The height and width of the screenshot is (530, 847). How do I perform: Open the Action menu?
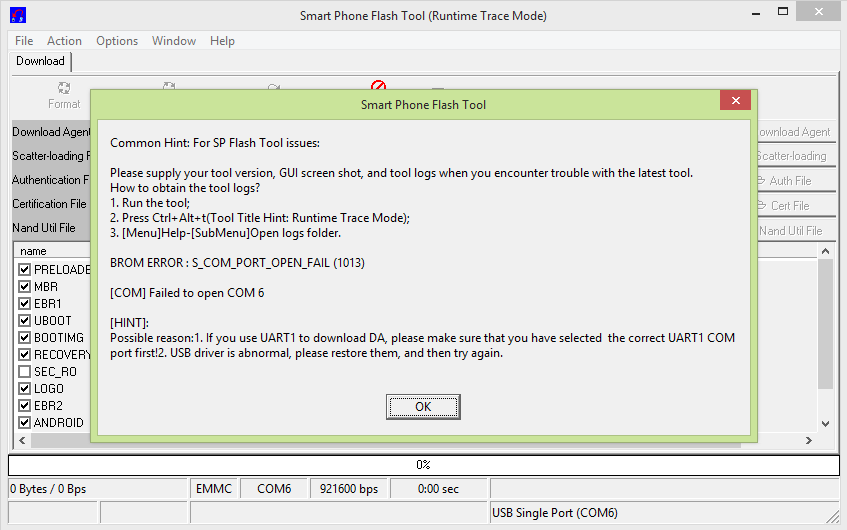pyautogui.click(x=64, y=41)
